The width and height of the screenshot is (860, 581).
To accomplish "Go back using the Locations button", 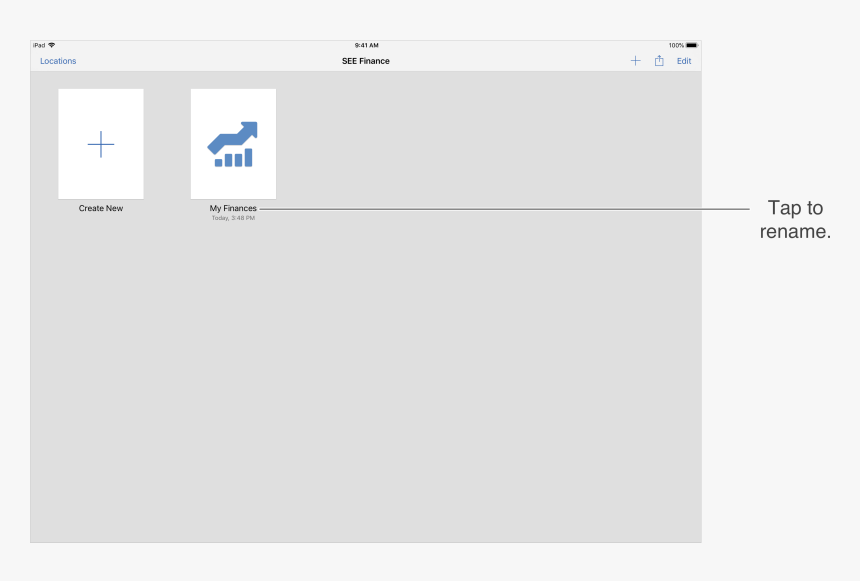I will 58,61.
